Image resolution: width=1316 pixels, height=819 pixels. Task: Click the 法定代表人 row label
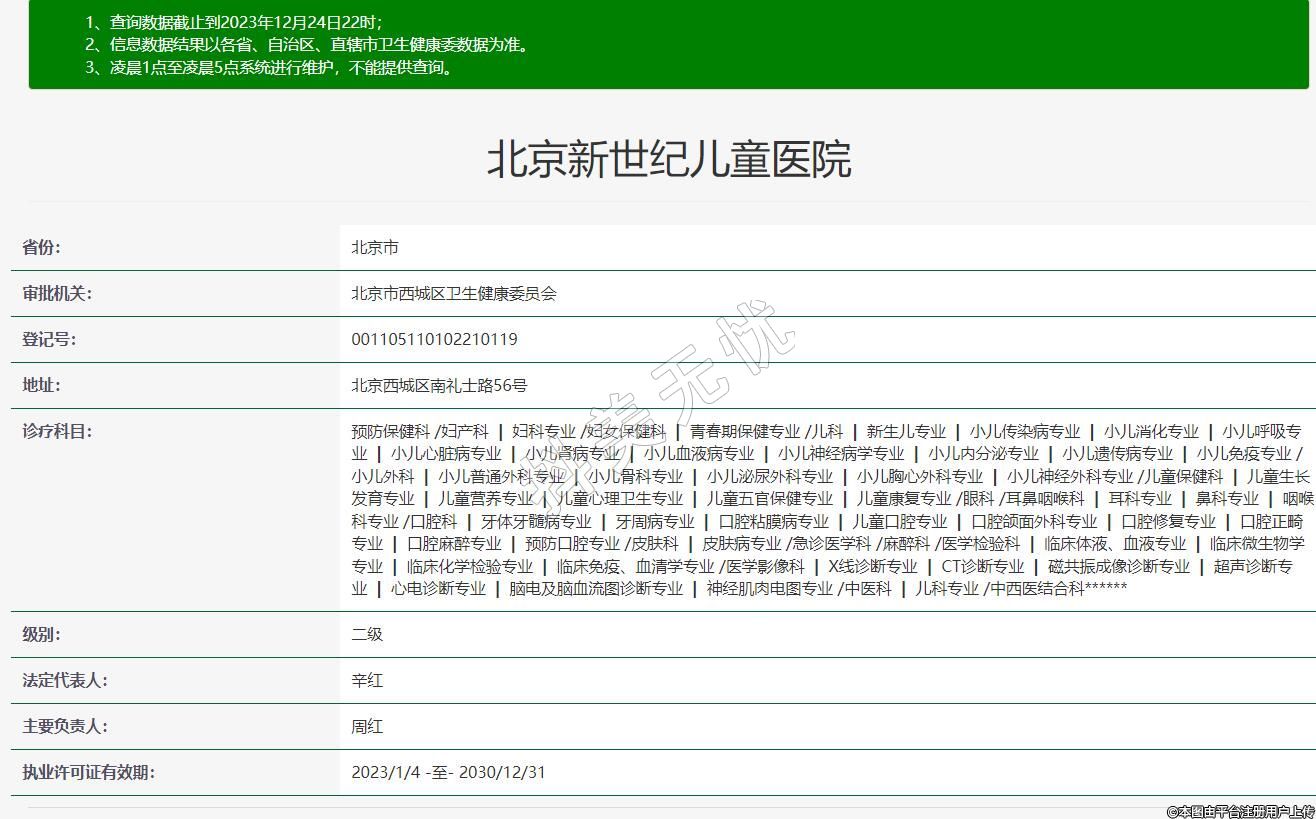pyautogui.click(x=65, y=681)
